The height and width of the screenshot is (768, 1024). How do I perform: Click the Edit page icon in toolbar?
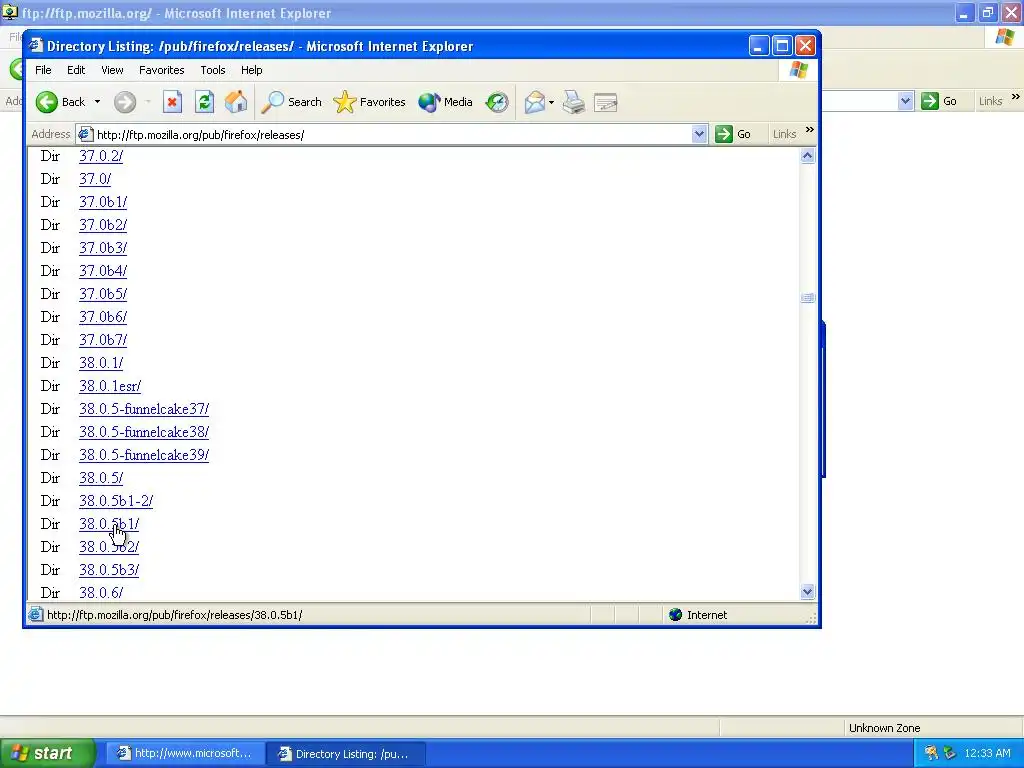tap(606, 103)
